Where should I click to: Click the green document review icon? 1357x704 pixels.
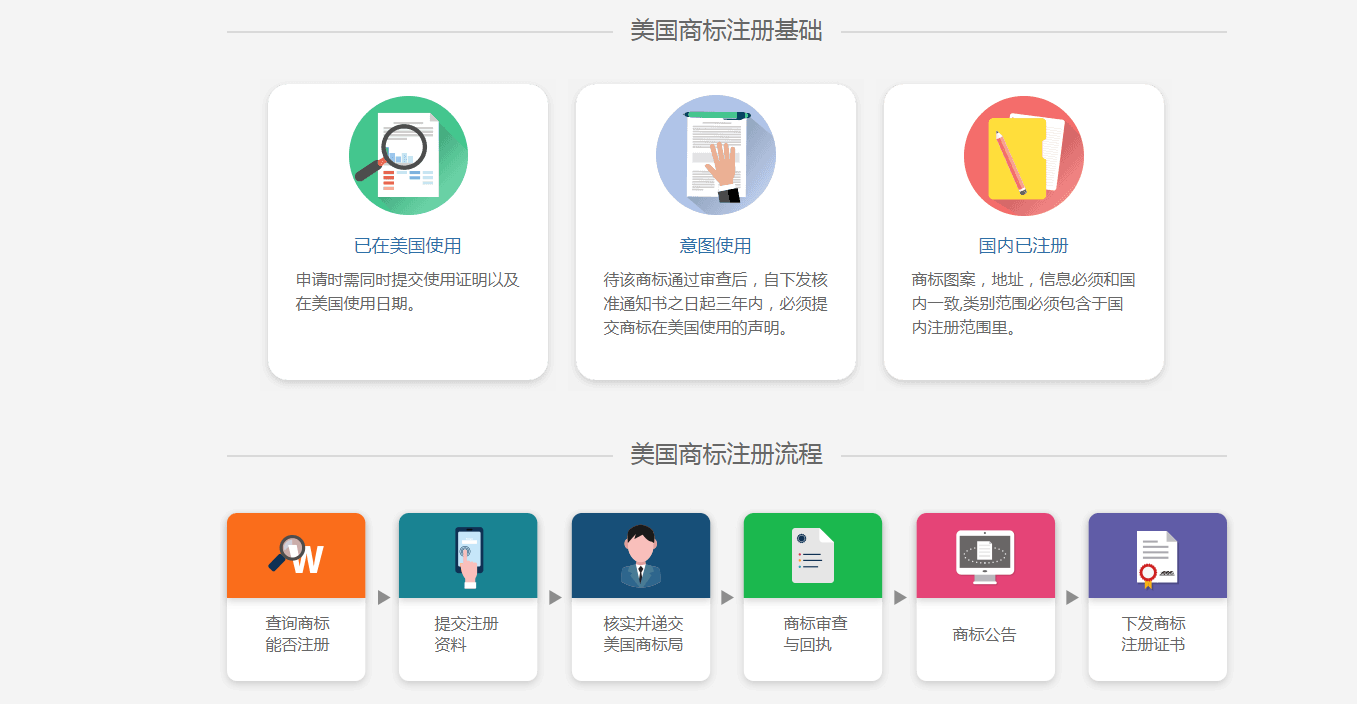[x=813, y=555]
